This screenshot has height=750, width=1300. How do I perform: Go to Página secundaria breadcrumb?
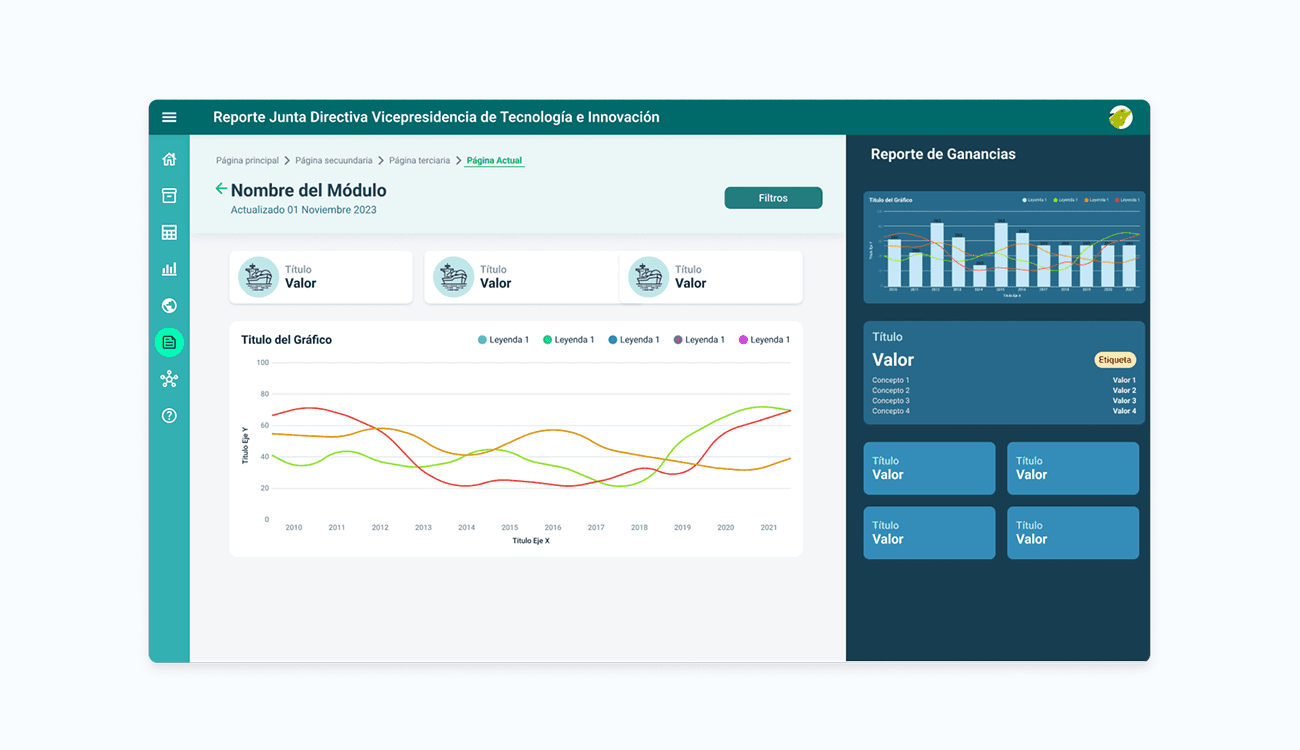click(x=334, y=160)
